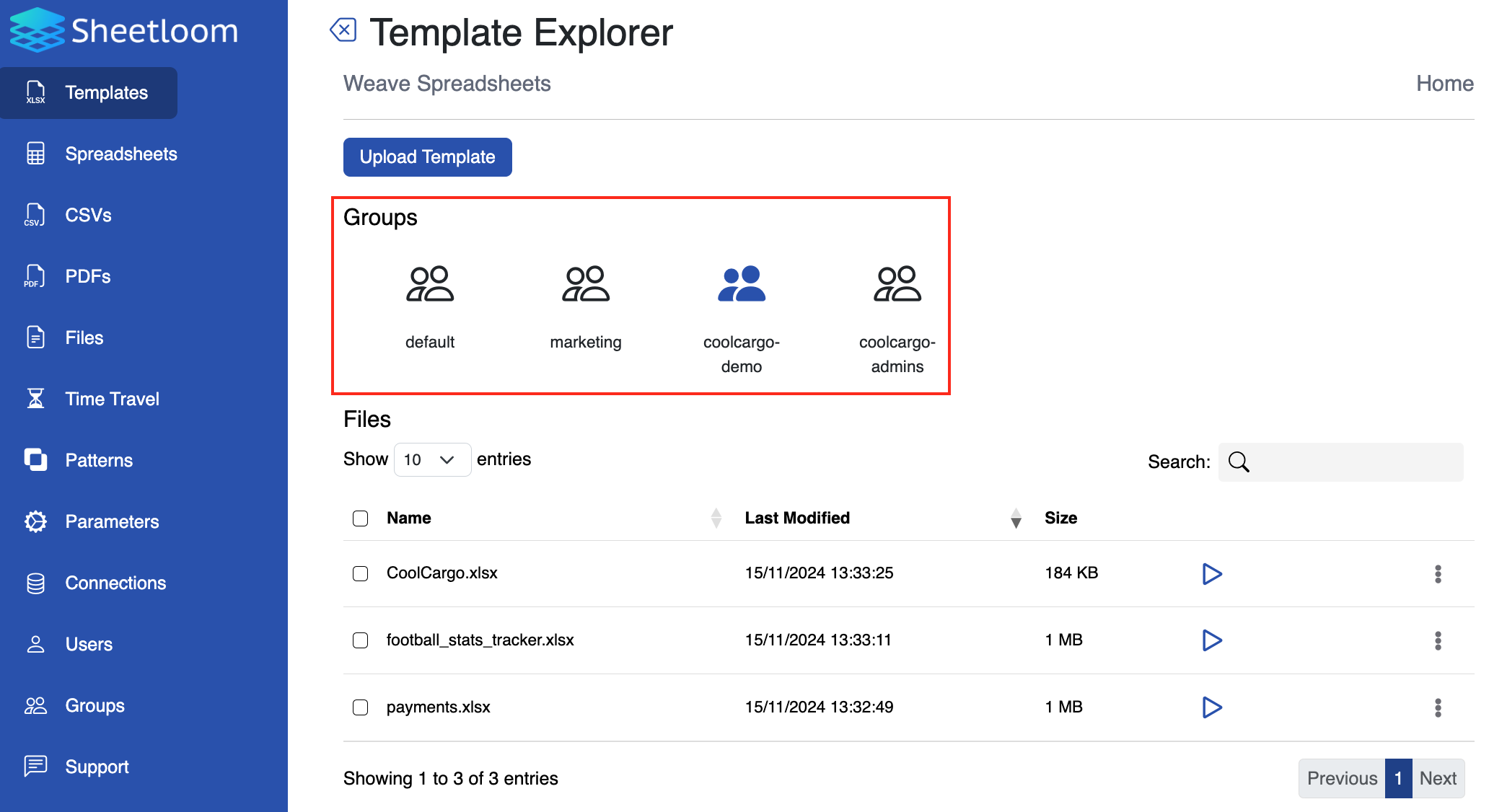
Task: Run the CoolCargo.xlsx template
Action: [x=1212, y=574]
